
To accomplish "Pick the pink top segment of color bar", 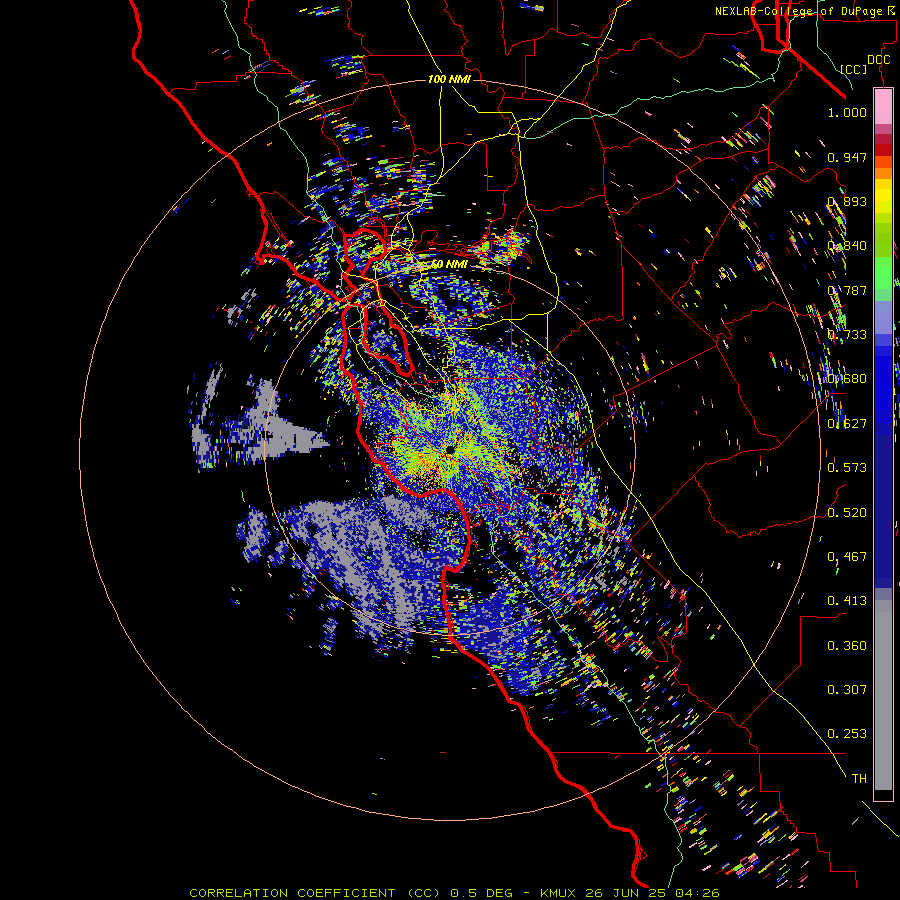I will click(883, 107).
